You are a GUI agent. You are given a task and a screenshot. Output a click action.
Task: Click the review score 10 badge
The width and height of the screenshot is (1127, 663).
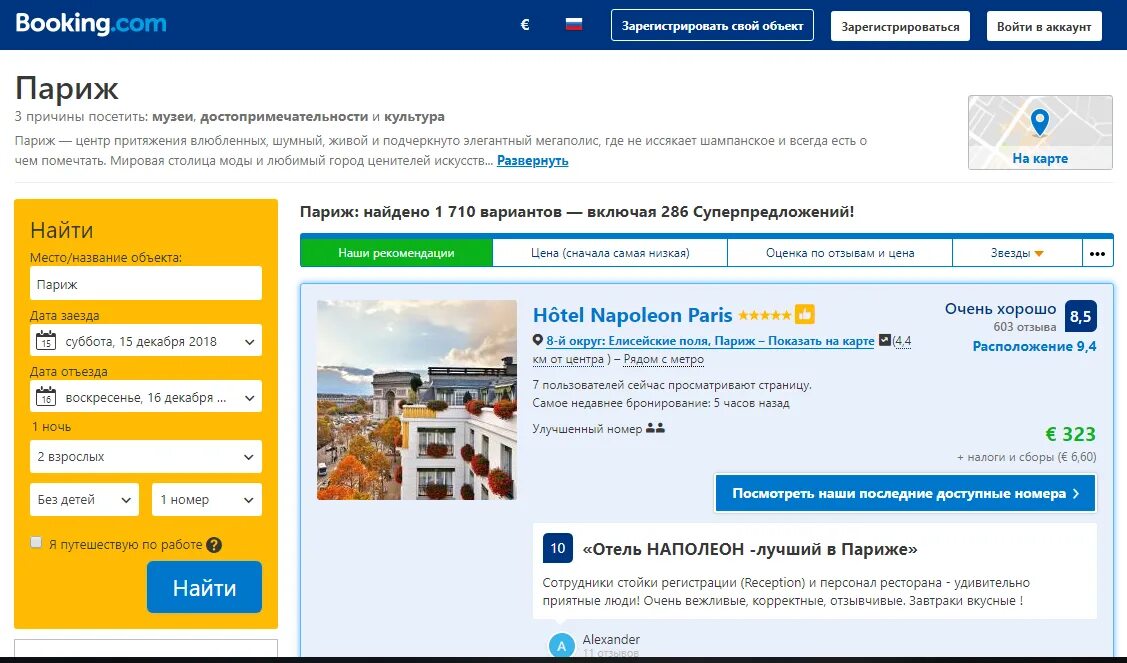[x=558, y=548]
